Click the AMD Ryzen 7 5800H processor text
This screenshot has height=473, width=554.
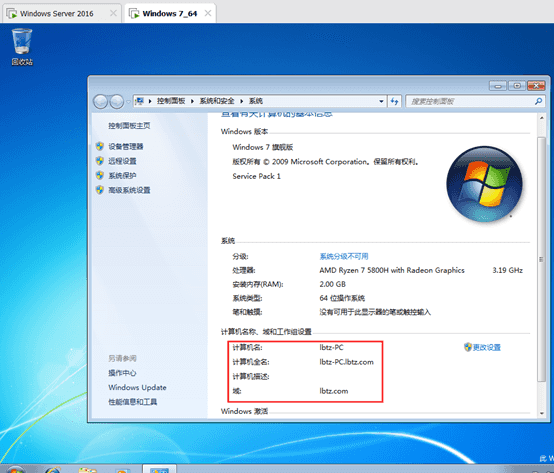click(x=392, y=270)
